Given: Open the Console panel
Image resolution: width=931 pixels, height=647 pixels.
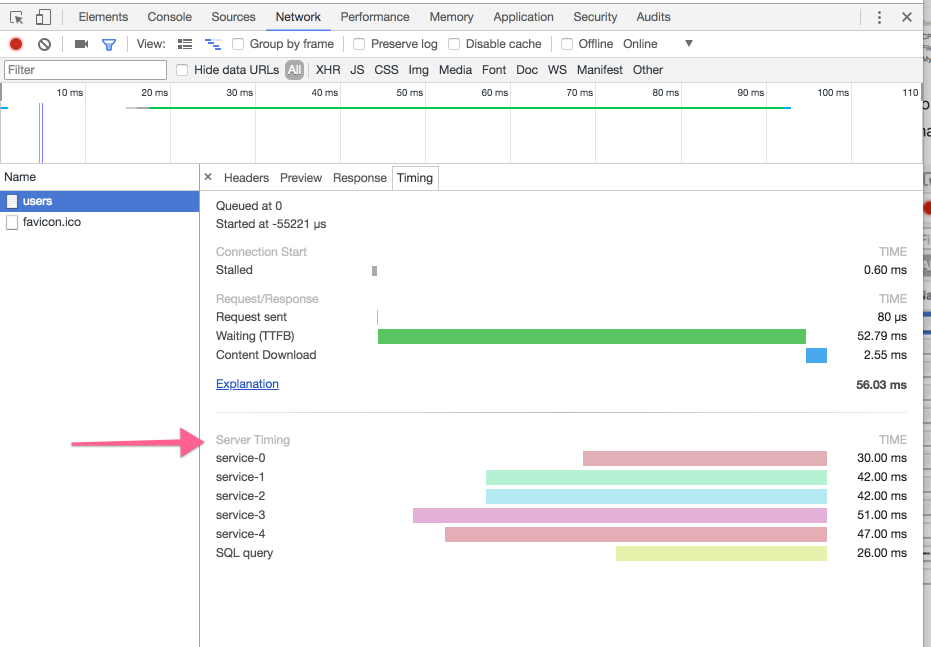Looking at the screenshot, I should (x=169, y=16).
